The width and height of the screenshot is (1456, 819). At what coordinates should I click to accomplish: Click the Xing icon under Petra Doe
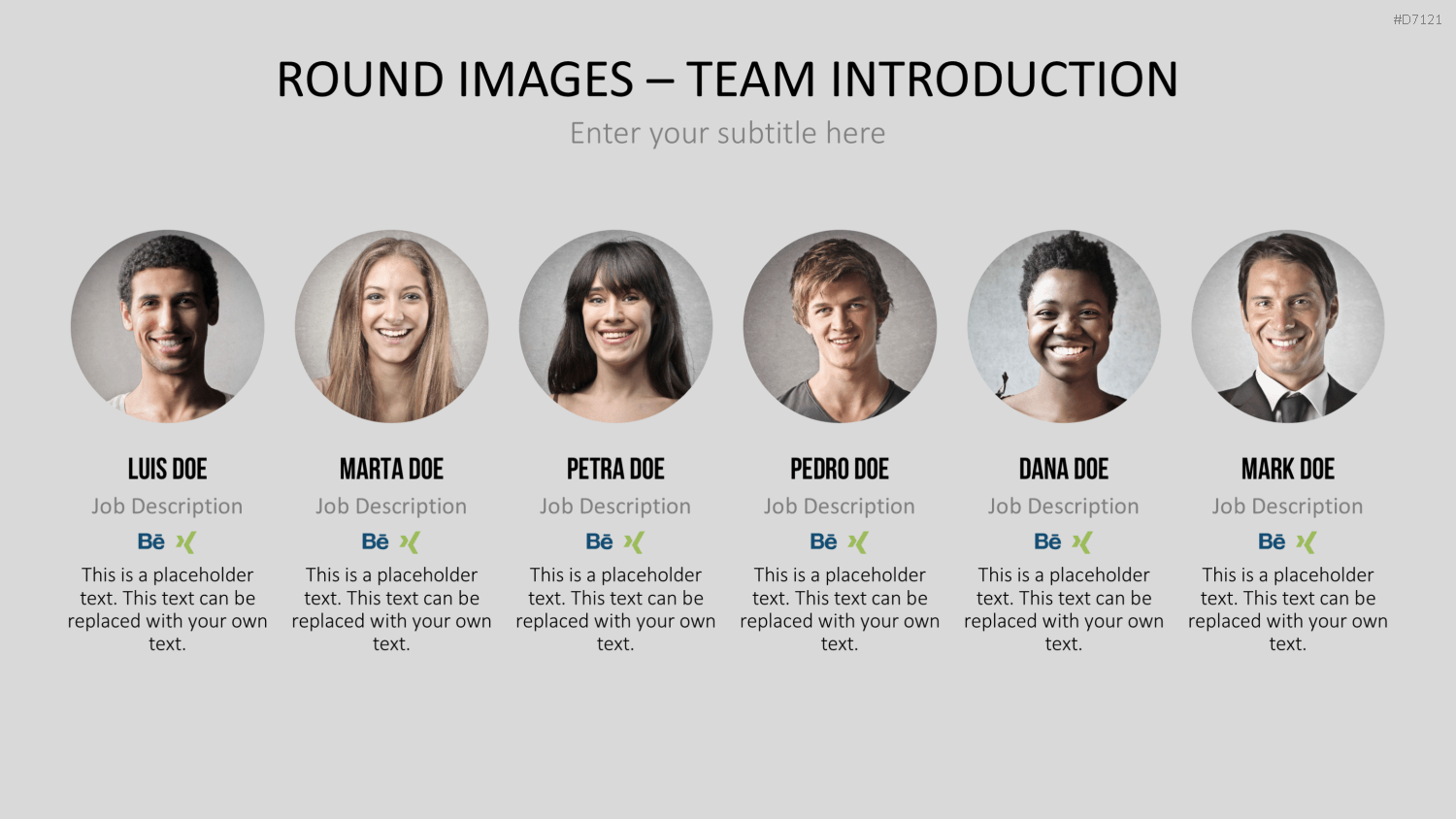coord(634,541)
